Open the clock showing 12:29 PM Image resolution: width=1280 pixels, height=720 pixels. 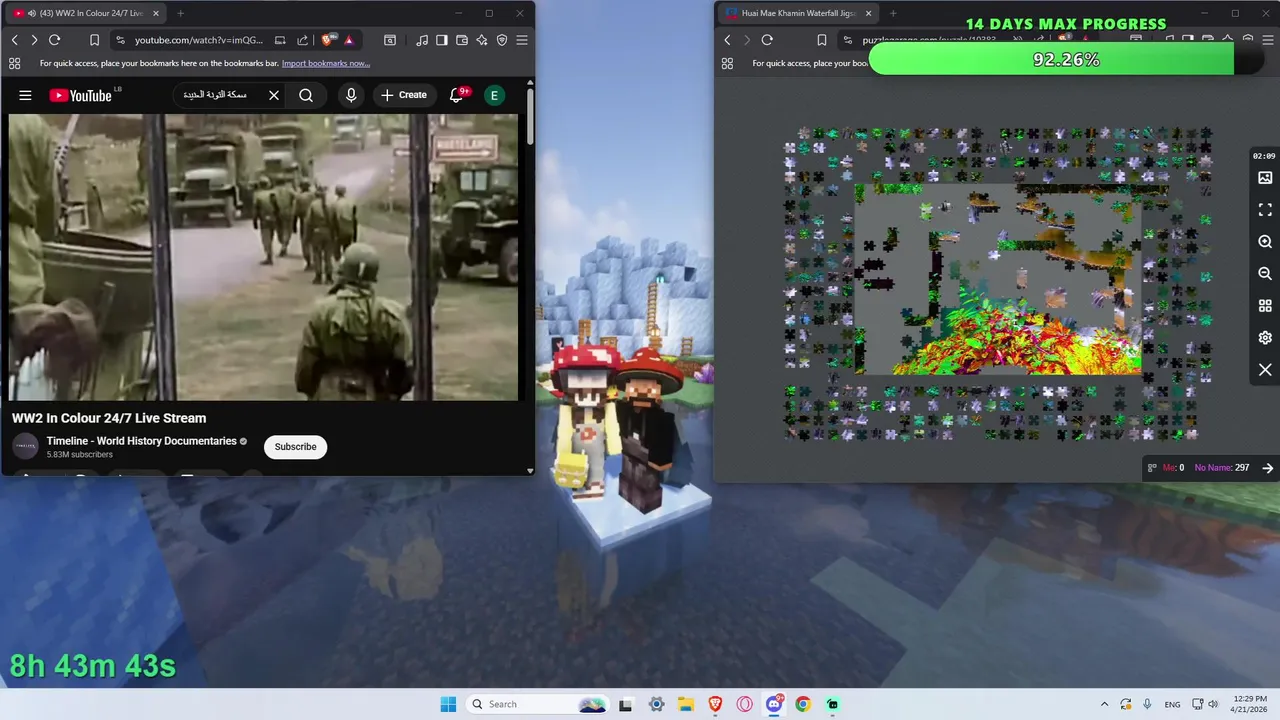(1248, 704)
